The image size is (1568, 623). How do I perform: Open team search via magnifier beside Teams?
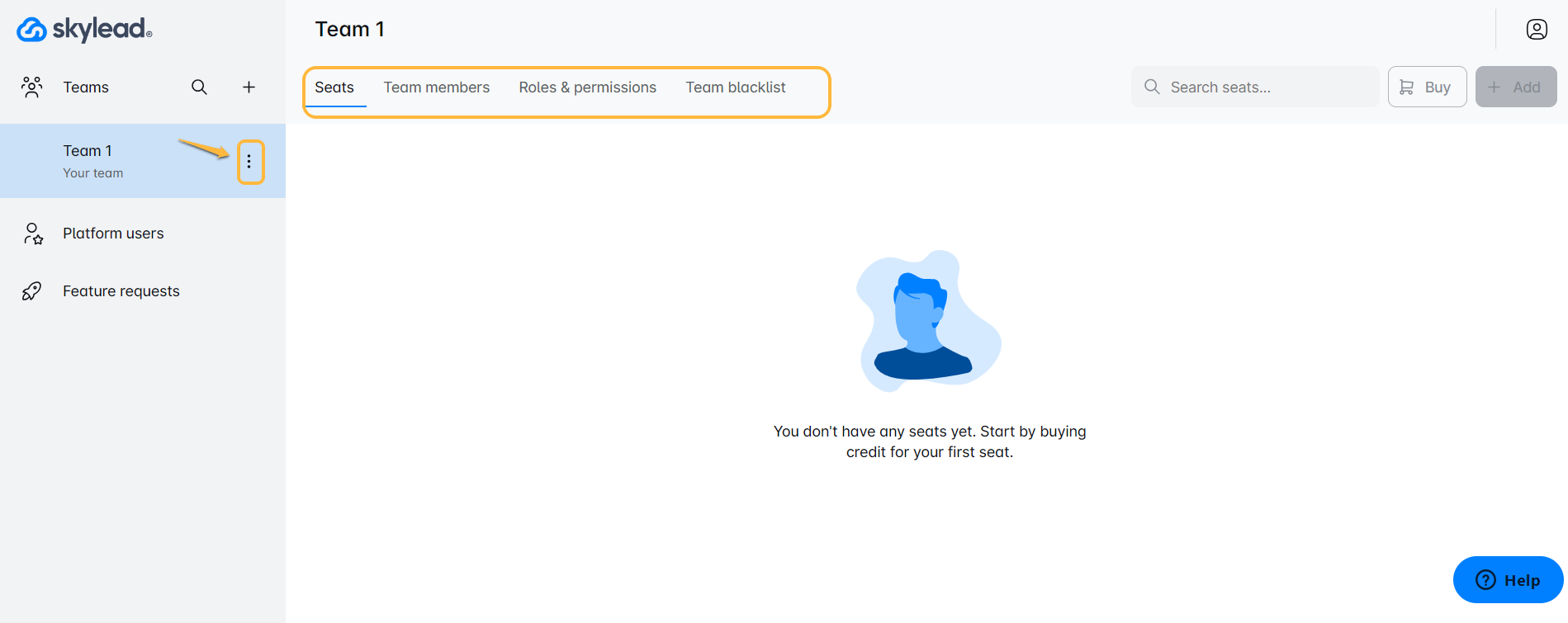click(x=199, y=87)
